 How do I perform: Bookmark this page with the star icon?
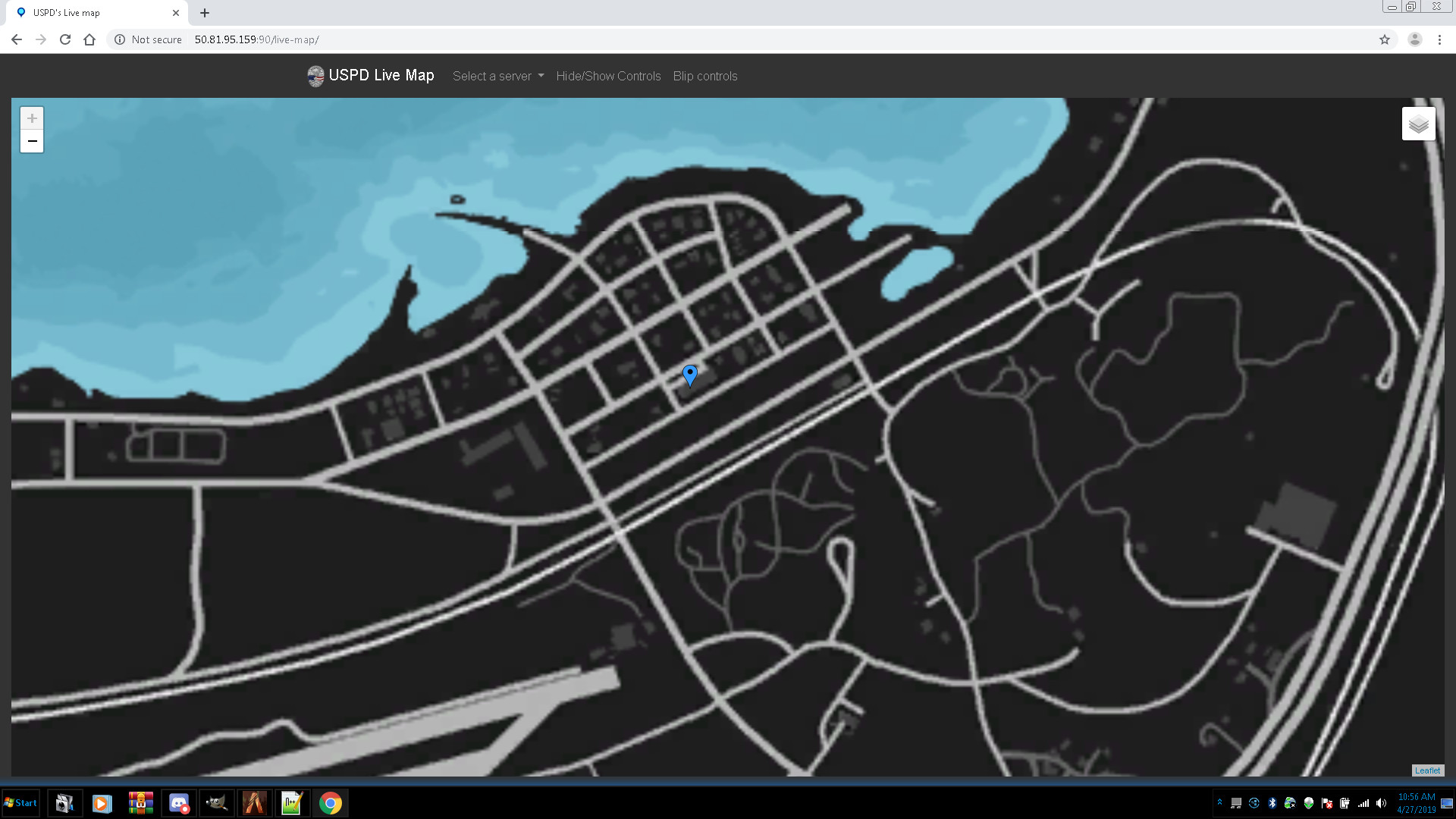tap(1385, 39)
